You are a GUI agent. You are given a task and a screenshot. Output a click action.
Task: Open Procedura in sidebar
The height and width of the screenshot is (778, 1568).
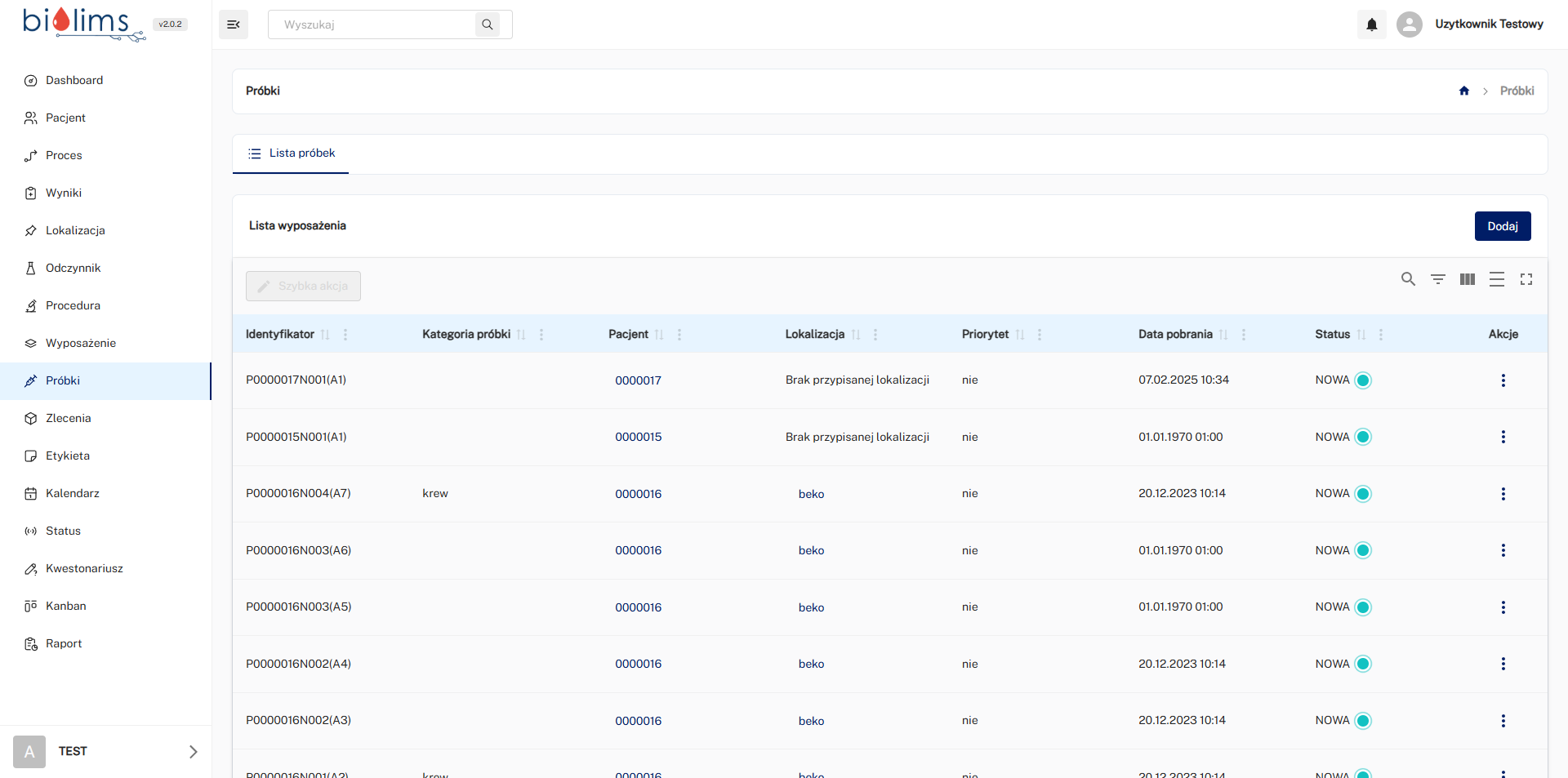point(105,305)
